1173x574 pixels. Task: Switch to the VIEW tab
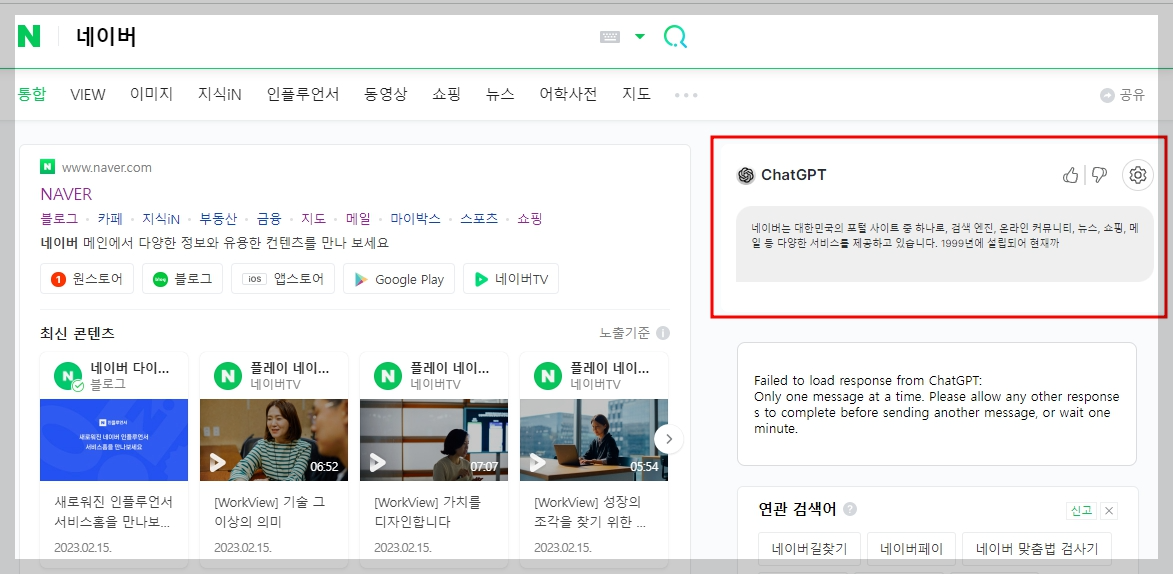tap(88, 94)
